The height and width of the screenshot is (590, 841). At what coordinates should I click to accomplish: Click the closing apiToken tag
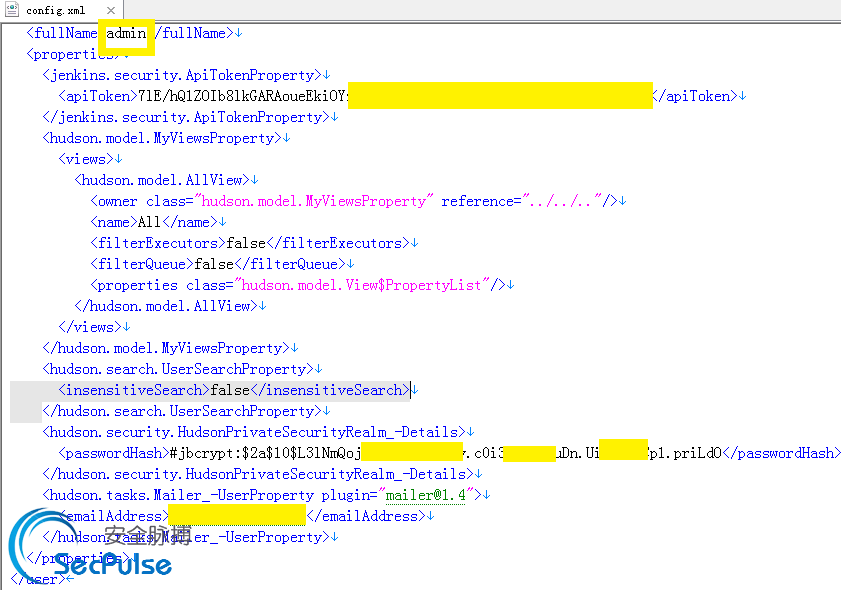695,96
